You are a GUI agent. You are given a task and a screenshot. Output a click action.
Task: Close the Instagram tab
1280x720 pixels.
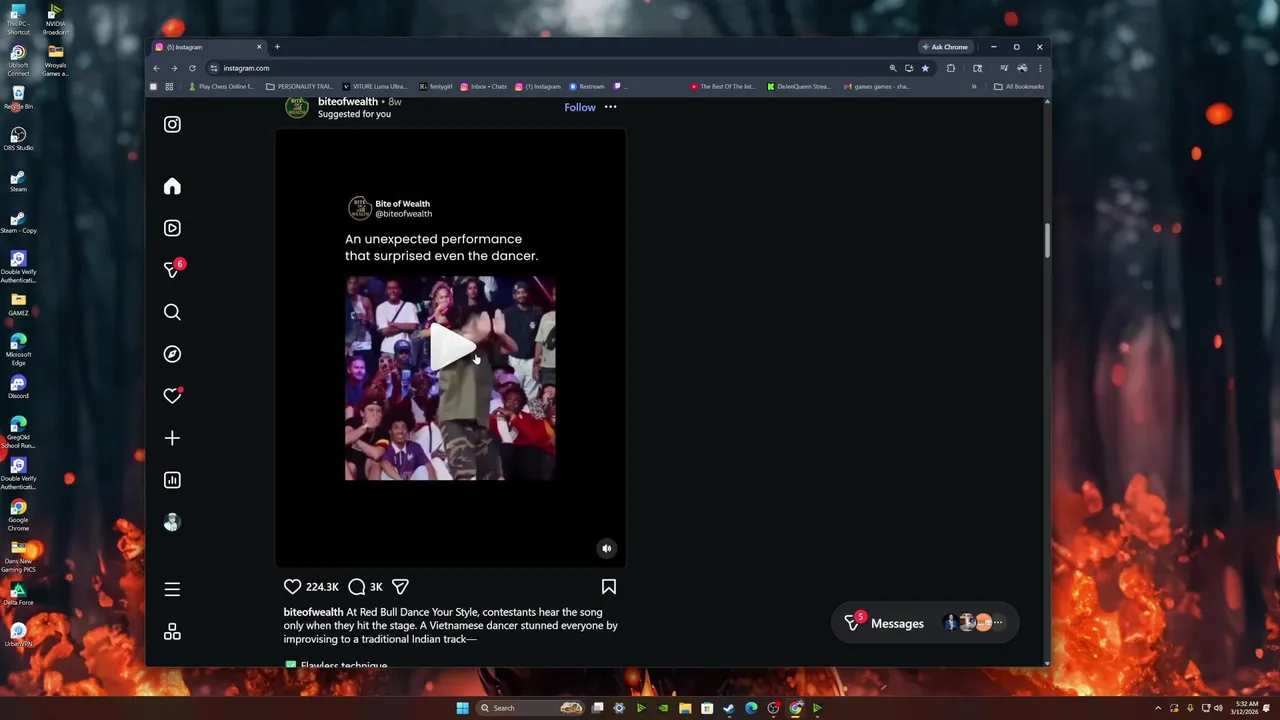[x=259, y=47]
